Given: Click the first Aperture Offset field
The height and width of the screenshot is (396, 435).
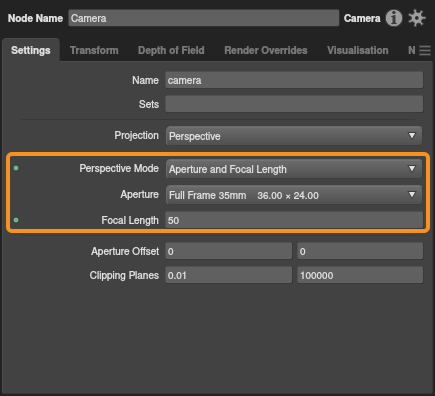Looking at the screenshot, I should coord(229,251).
